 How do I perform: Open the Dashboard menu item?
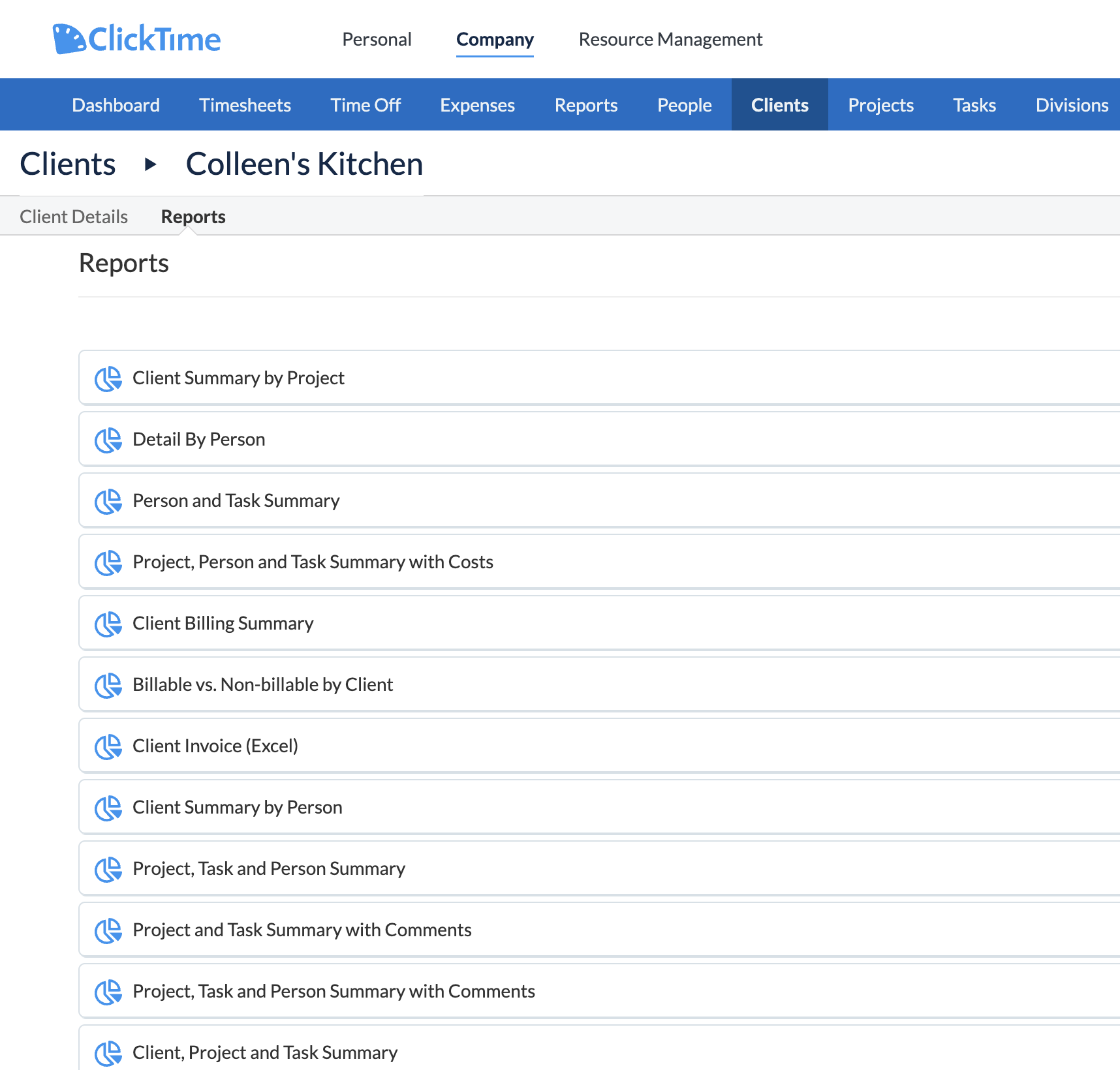pos(116,105)
